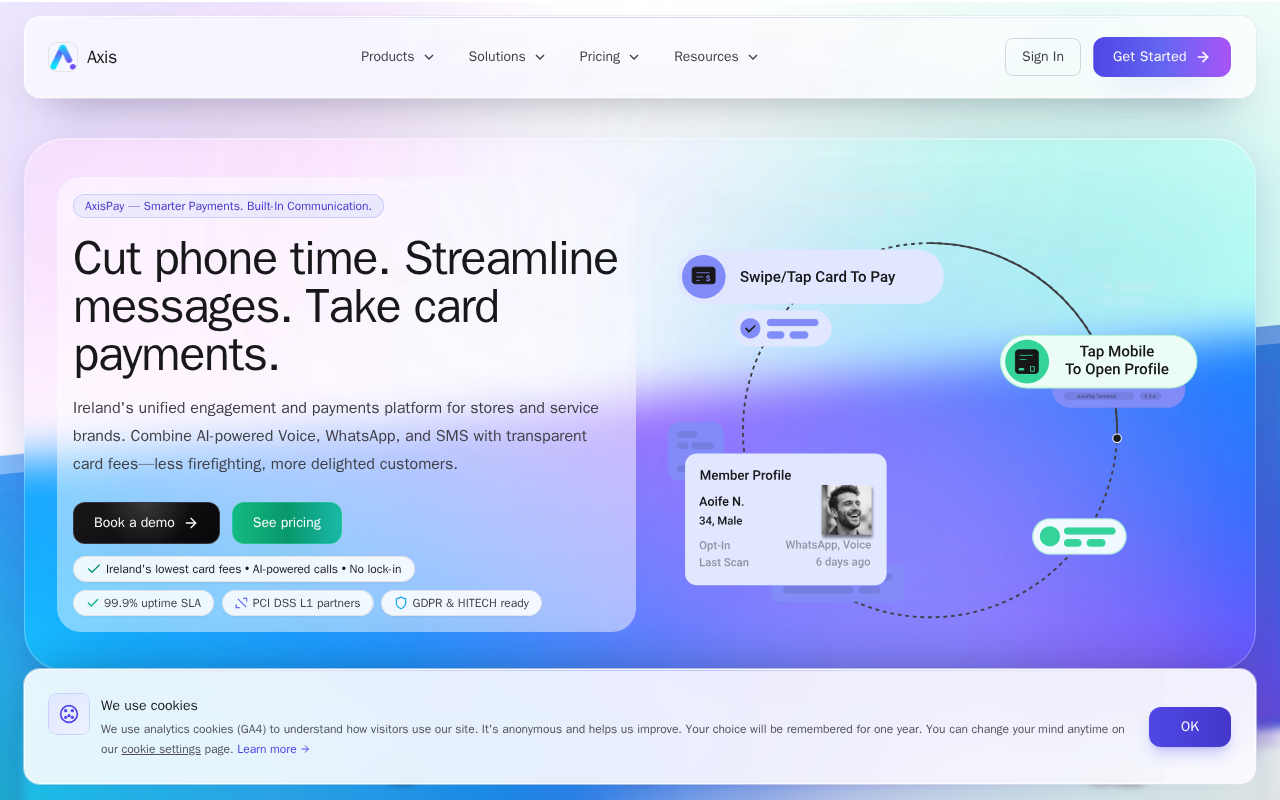Screen dimensions: 1280x800
Task: Click the Swipe/Tap Card To Pay label
Action: [x=817, y=277]
